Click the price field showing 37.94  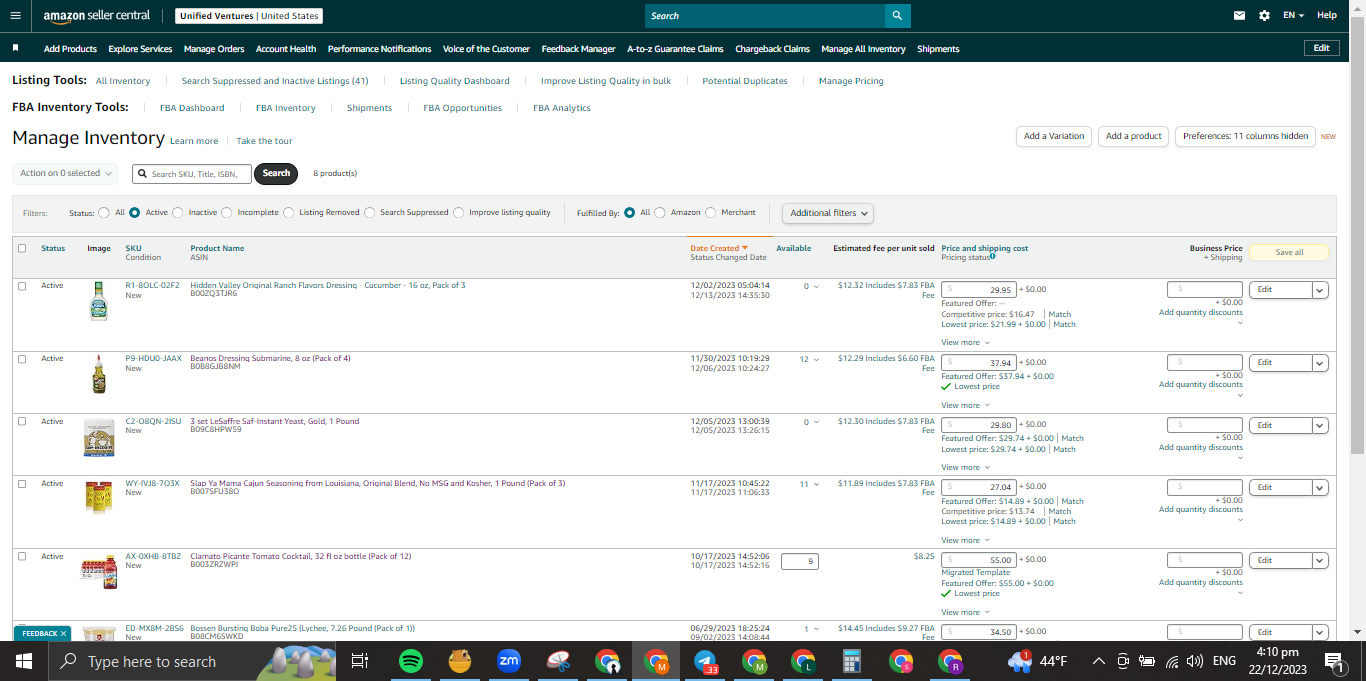(979, 363)
